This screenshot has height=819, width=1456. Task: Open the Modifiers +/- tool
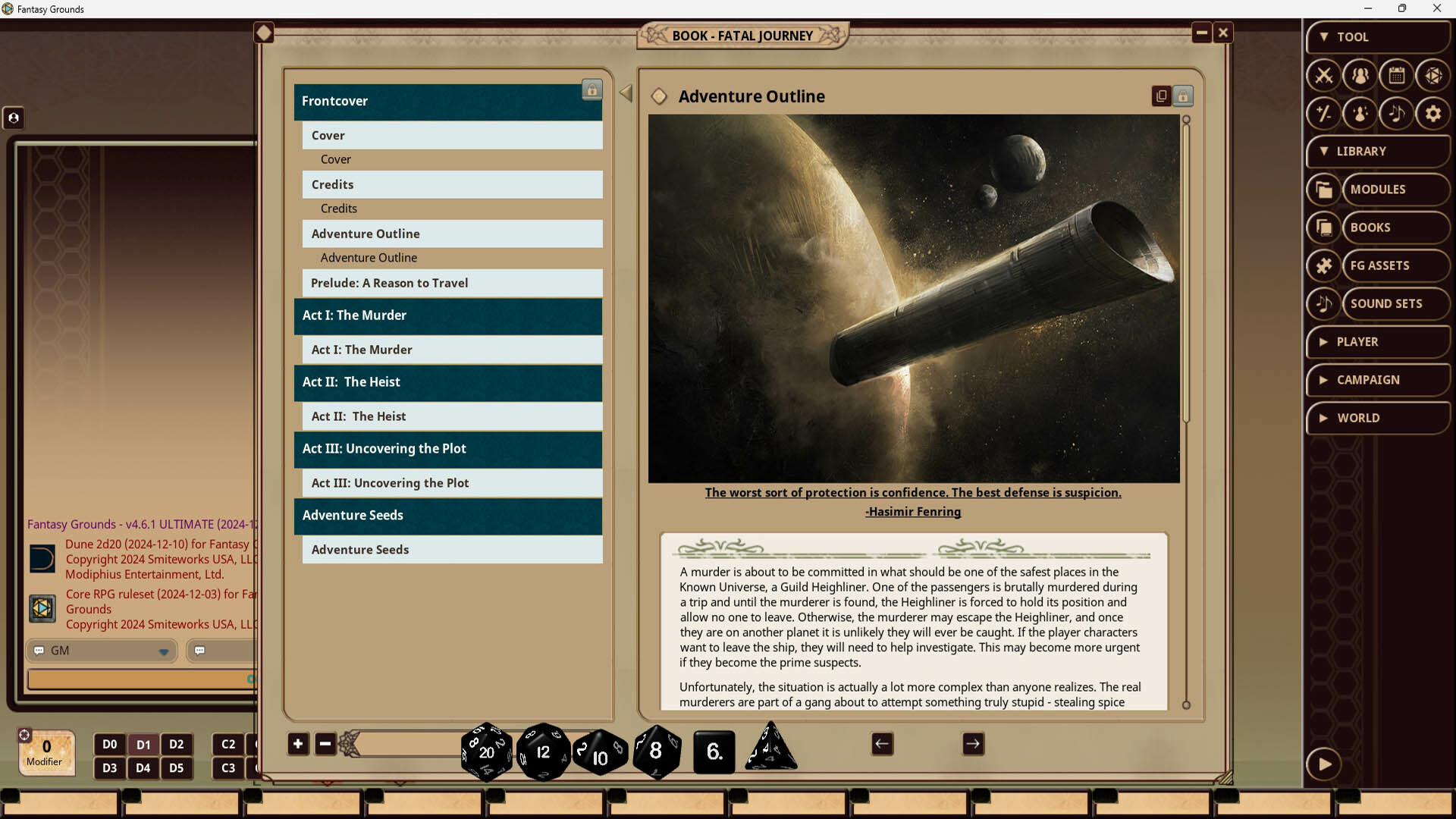point(1324,113)
